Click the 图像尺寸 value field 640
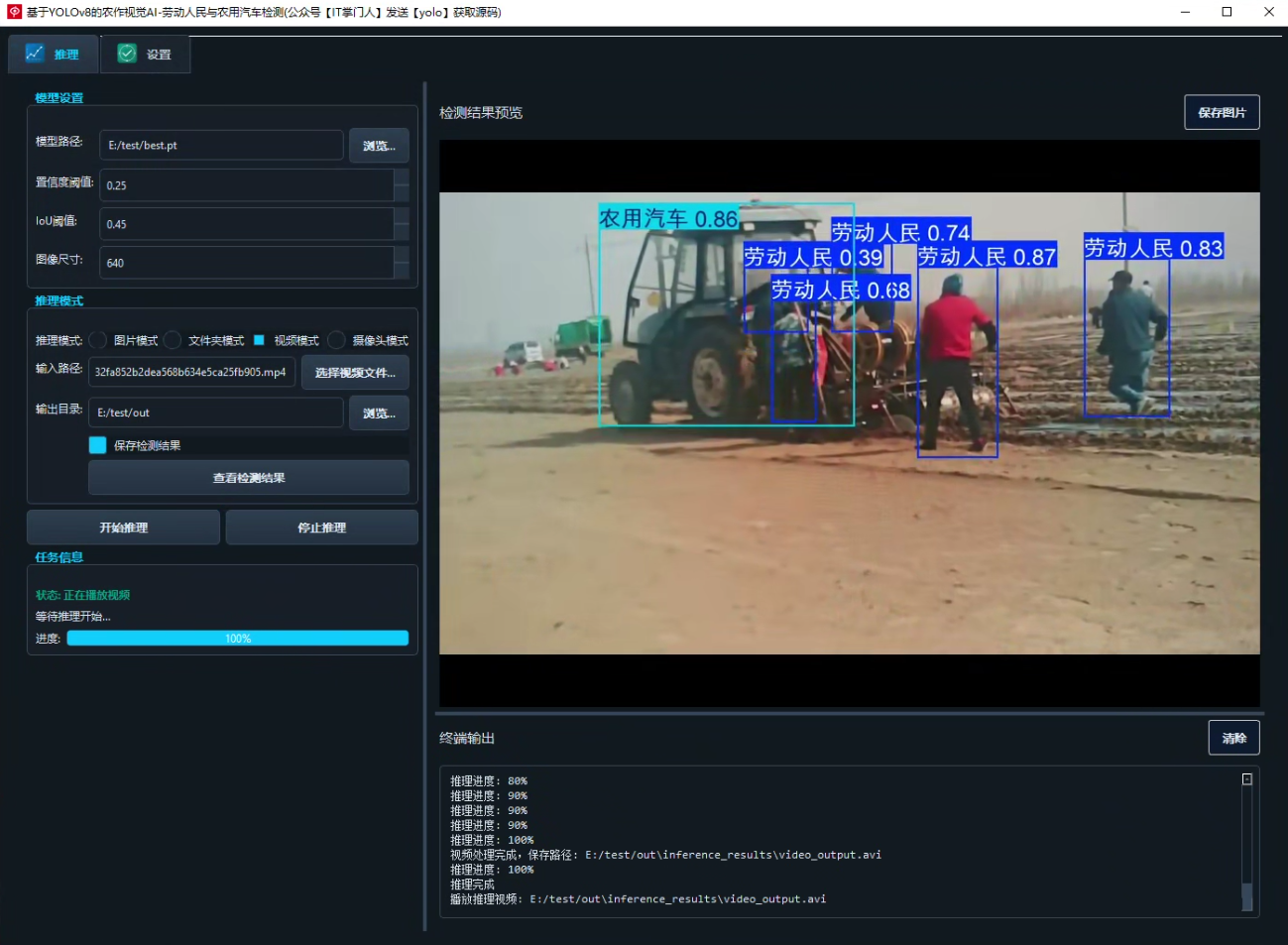Image resolution: width=1288 pixels, height=945 pixels. tap(247, 262)
